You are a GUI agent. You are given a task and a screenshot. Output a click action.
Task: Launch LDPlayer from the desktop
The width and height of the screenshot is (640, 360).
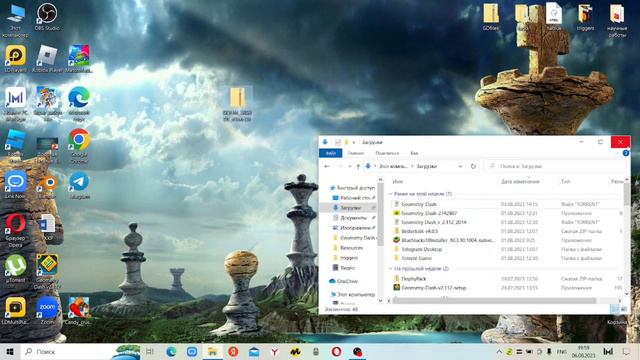(16, 59)
